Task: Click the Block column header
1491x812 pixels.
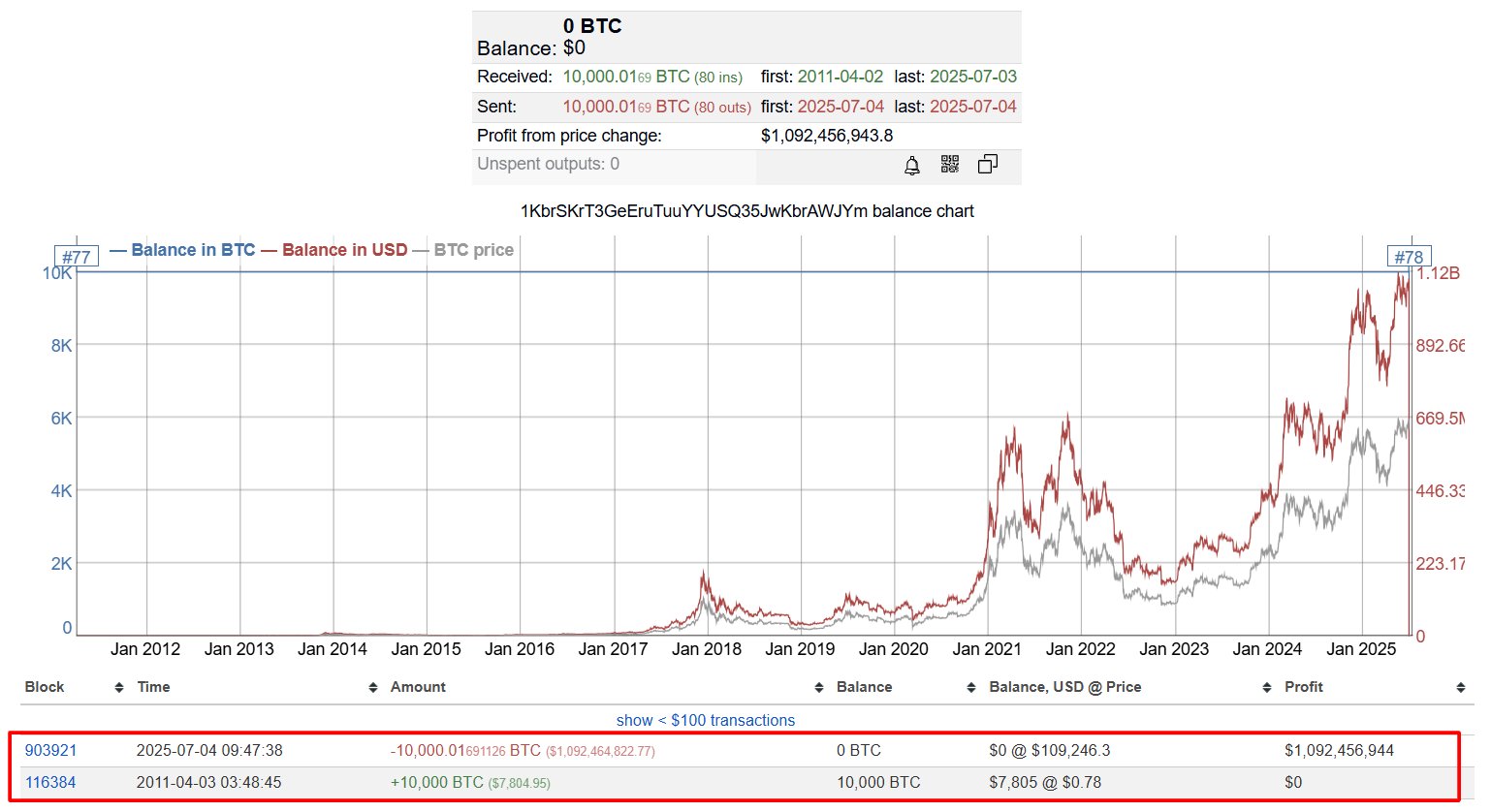Action: pos(45,687)
